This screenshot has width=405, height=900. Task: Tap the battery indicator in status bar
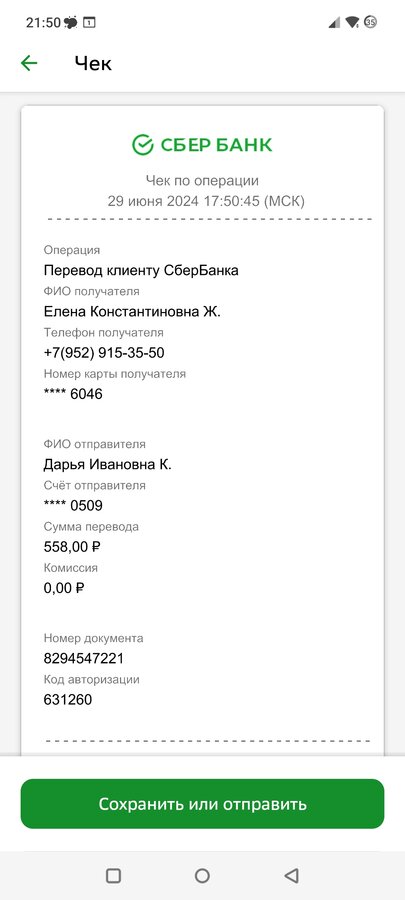(371, 23)
